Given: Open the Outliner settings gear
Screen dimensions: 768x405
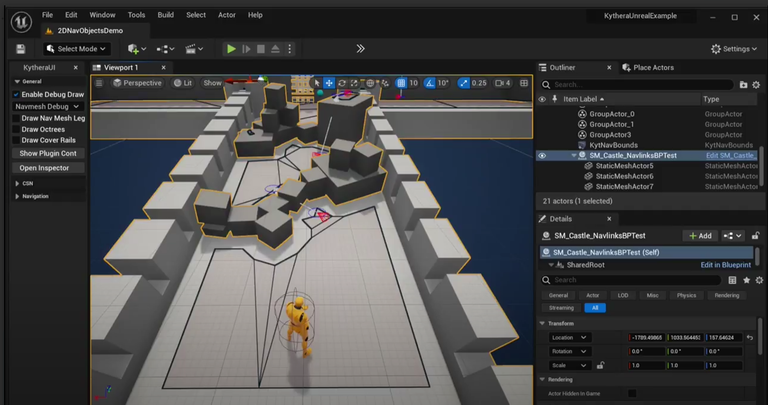Looking at the screenshot, I should point(754,85).
